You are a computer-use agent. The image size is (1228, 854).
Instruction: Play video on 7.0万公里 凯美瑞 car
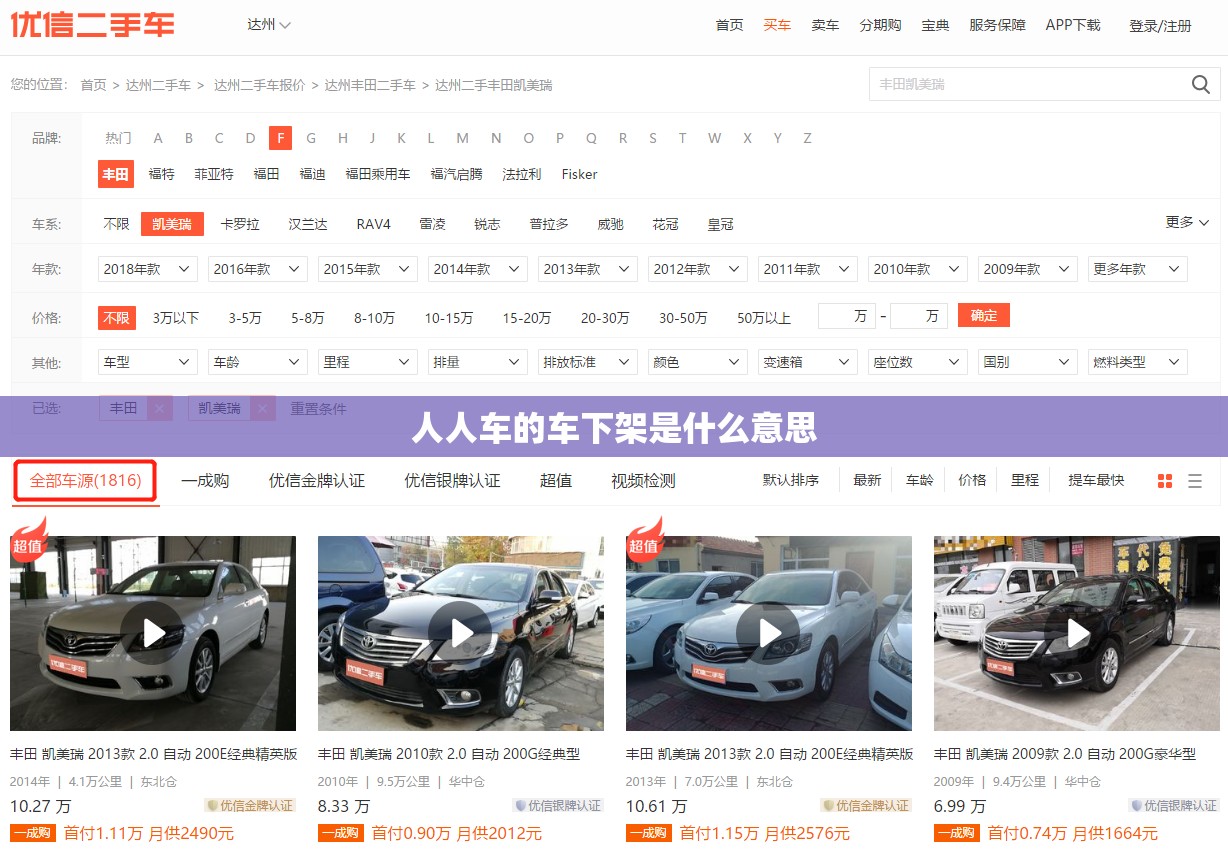768,632
